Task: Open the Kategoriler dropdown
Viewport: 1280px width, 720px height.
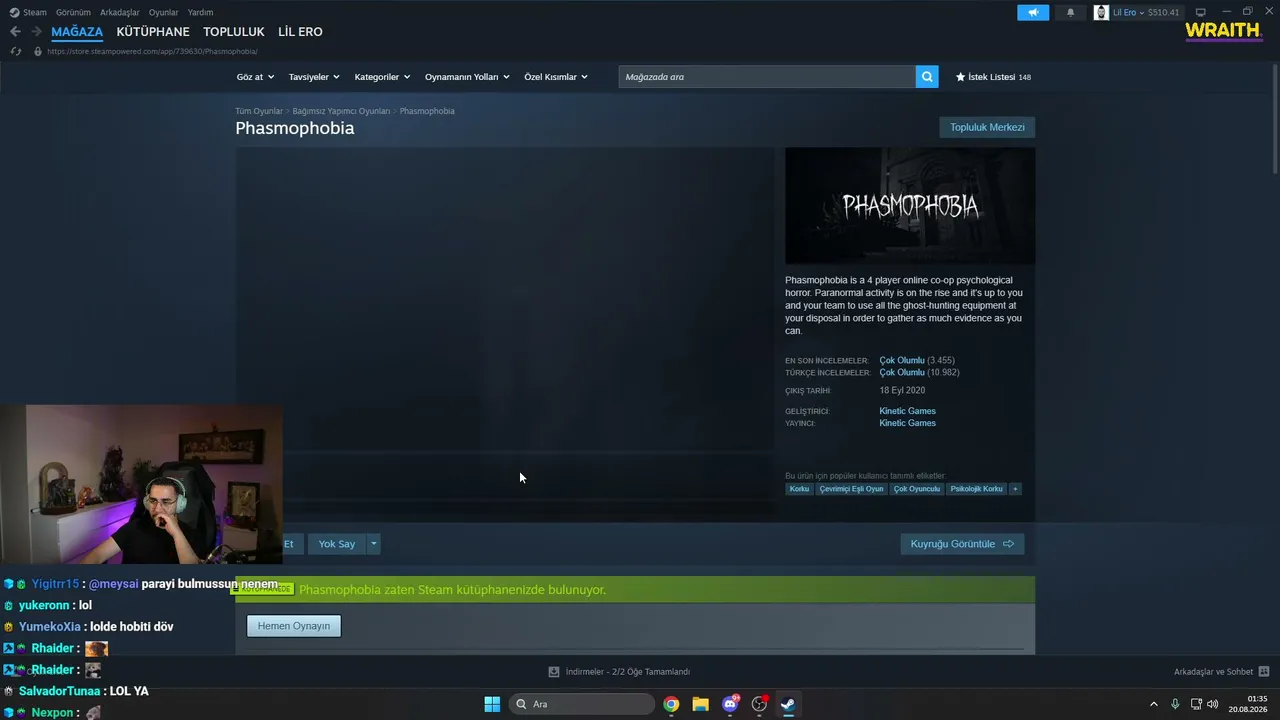Action: coord(382,77)
